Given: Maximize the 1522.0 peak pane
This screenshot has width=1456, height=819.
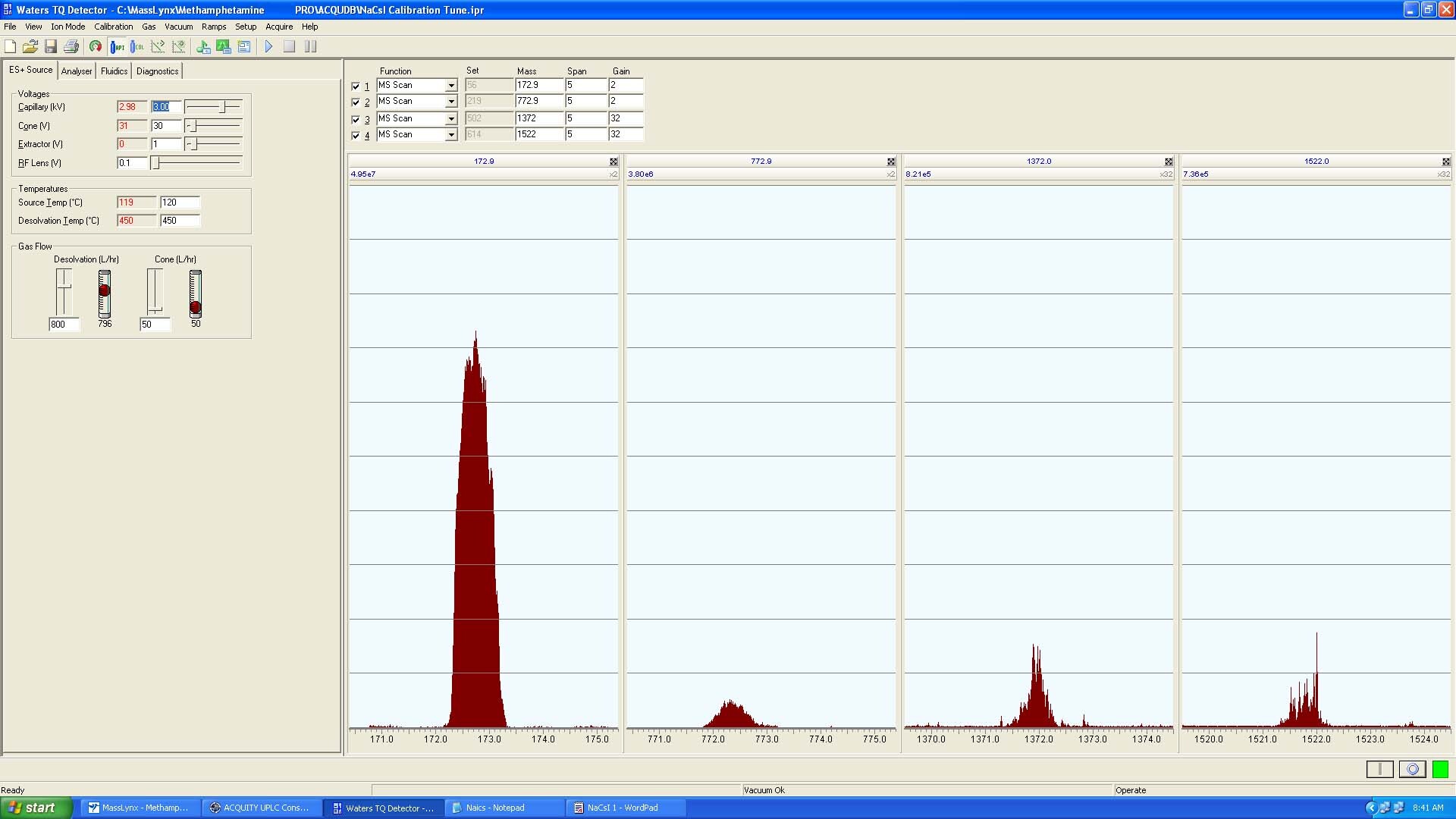Looking at the screenshot, I should click(1446, 162).
